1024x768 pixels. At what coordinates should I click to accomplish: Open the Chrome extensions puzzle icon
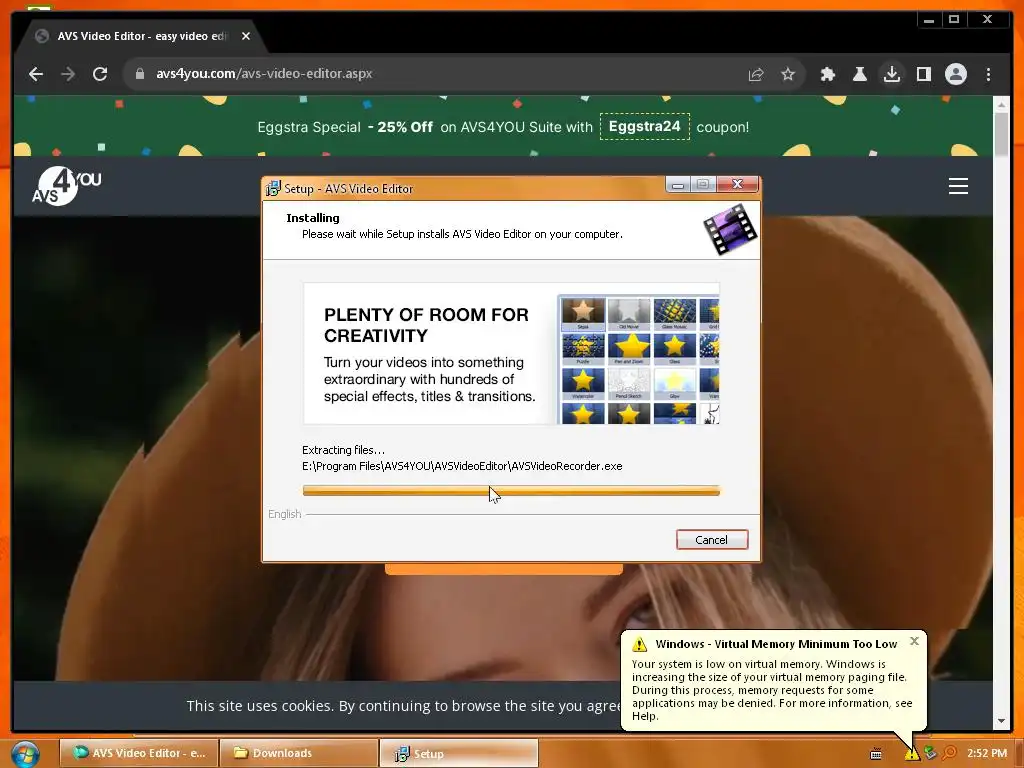point(827,74)
